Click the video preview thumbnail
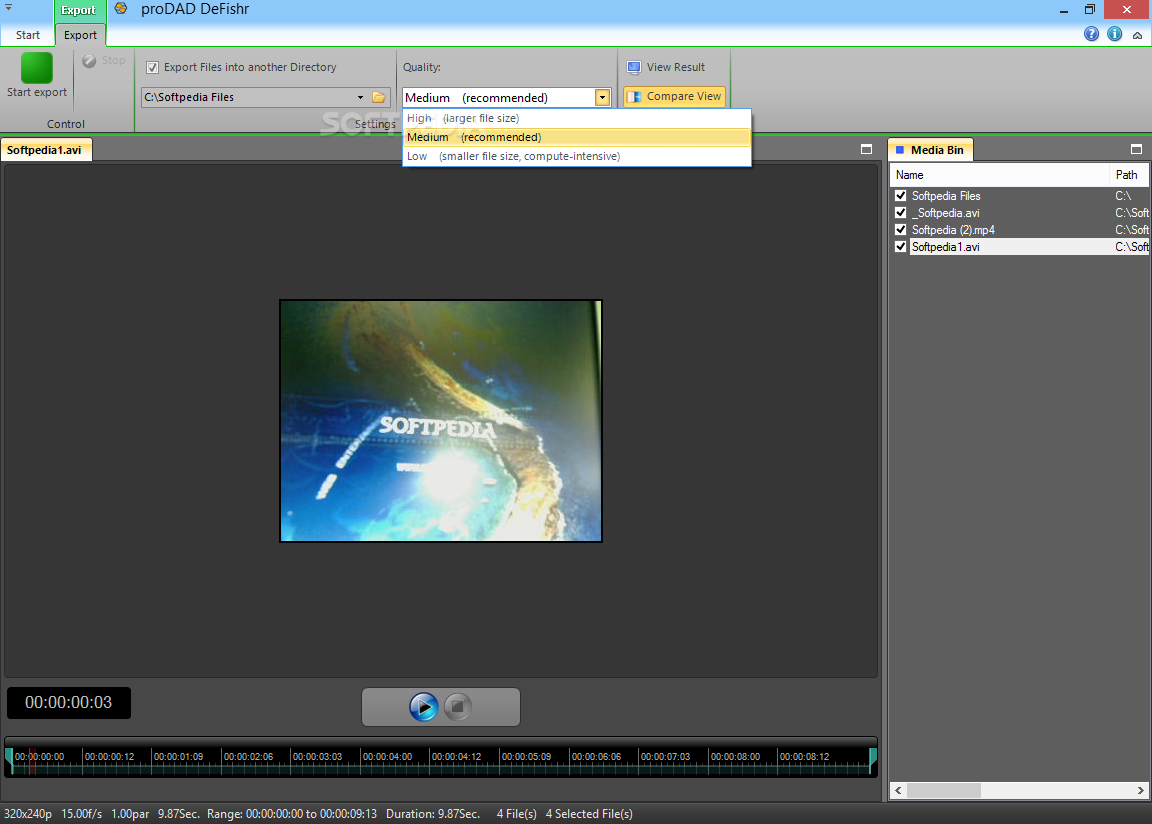The width and height of the screenshot is (1152, 824). coord(441,421)
